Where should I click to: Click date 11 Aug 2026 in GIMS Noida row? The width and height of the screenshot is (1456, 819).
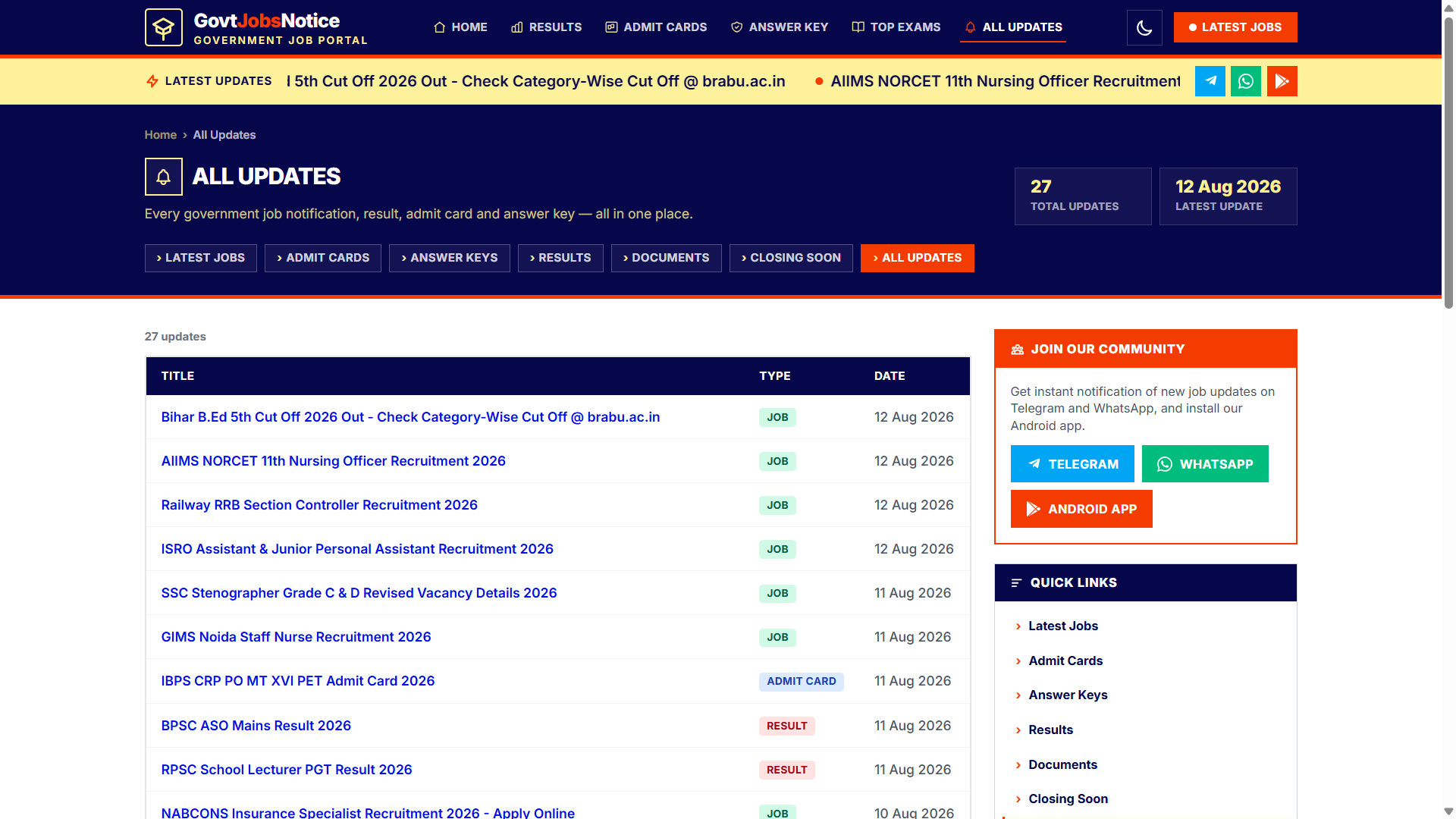point(912,637)
